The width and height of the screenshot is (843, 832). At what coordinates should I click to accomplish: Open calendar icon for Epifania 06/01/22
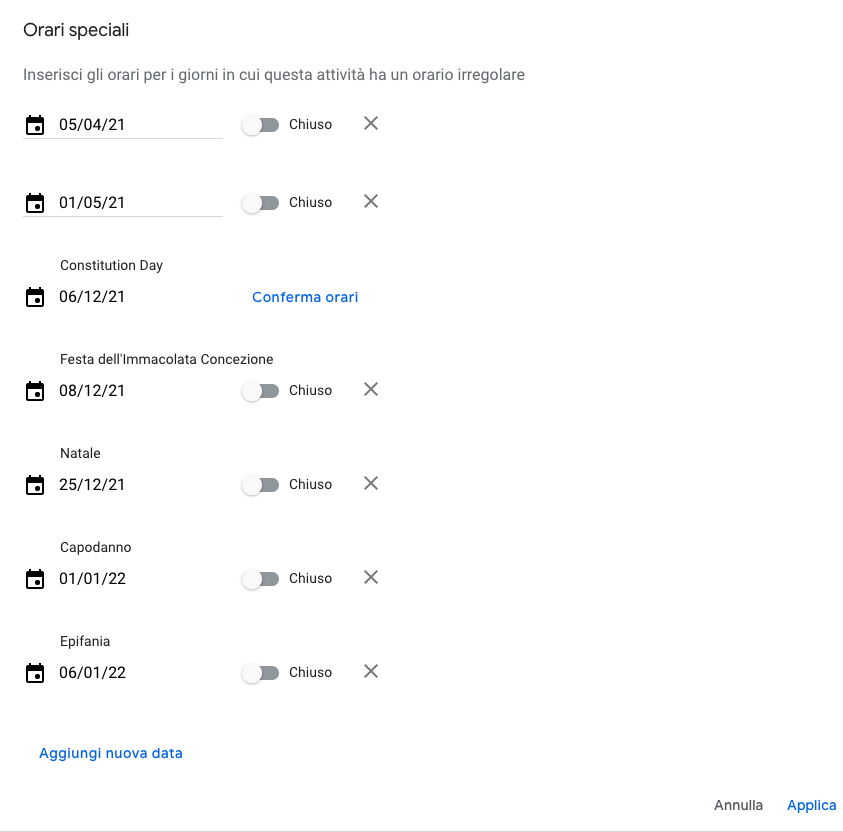pos(35,672)
